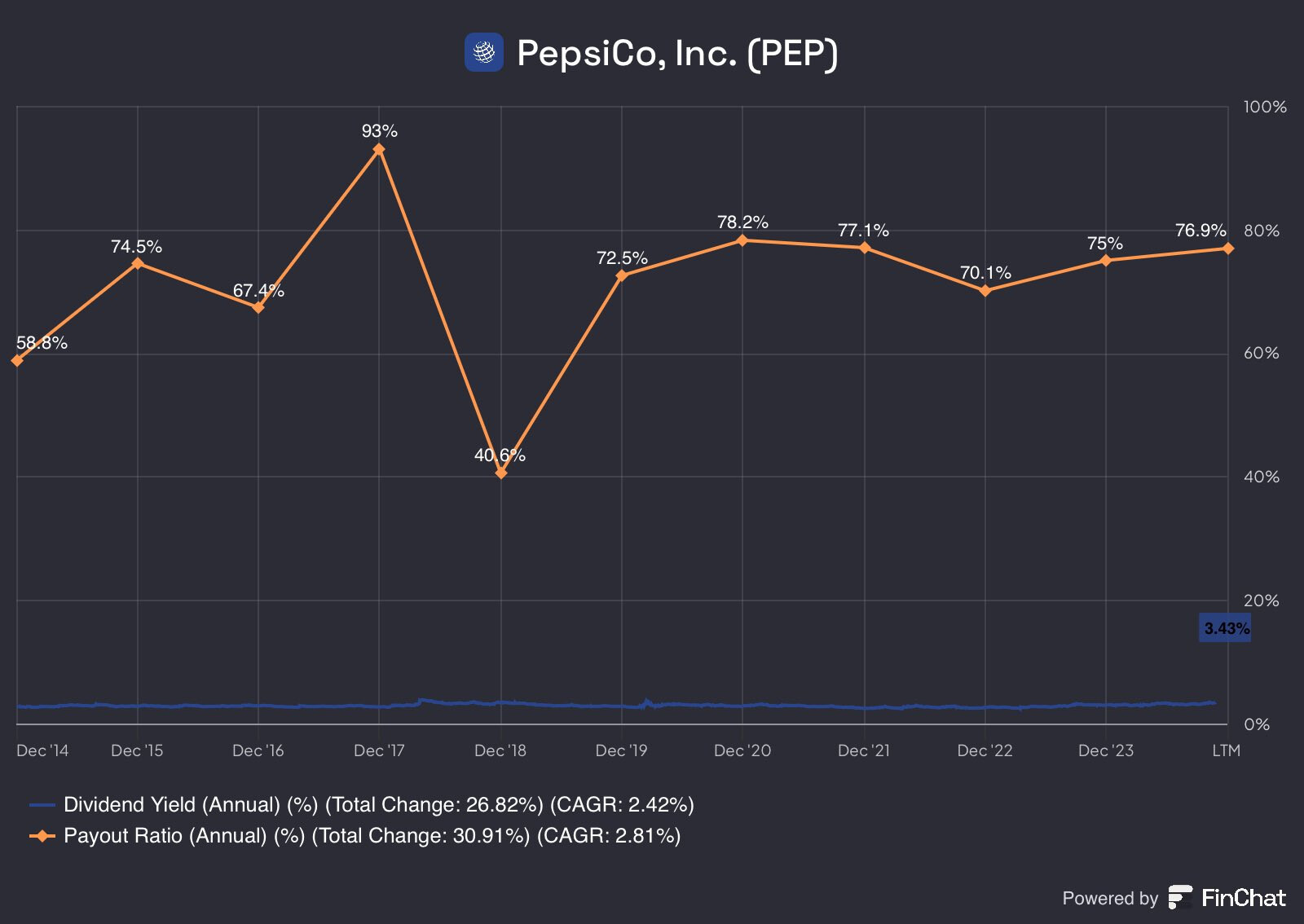The height and width of the screenshot is (924, 1304).
Task: Click the PepsiCo globe logo icon
Action: click(484, 52)
